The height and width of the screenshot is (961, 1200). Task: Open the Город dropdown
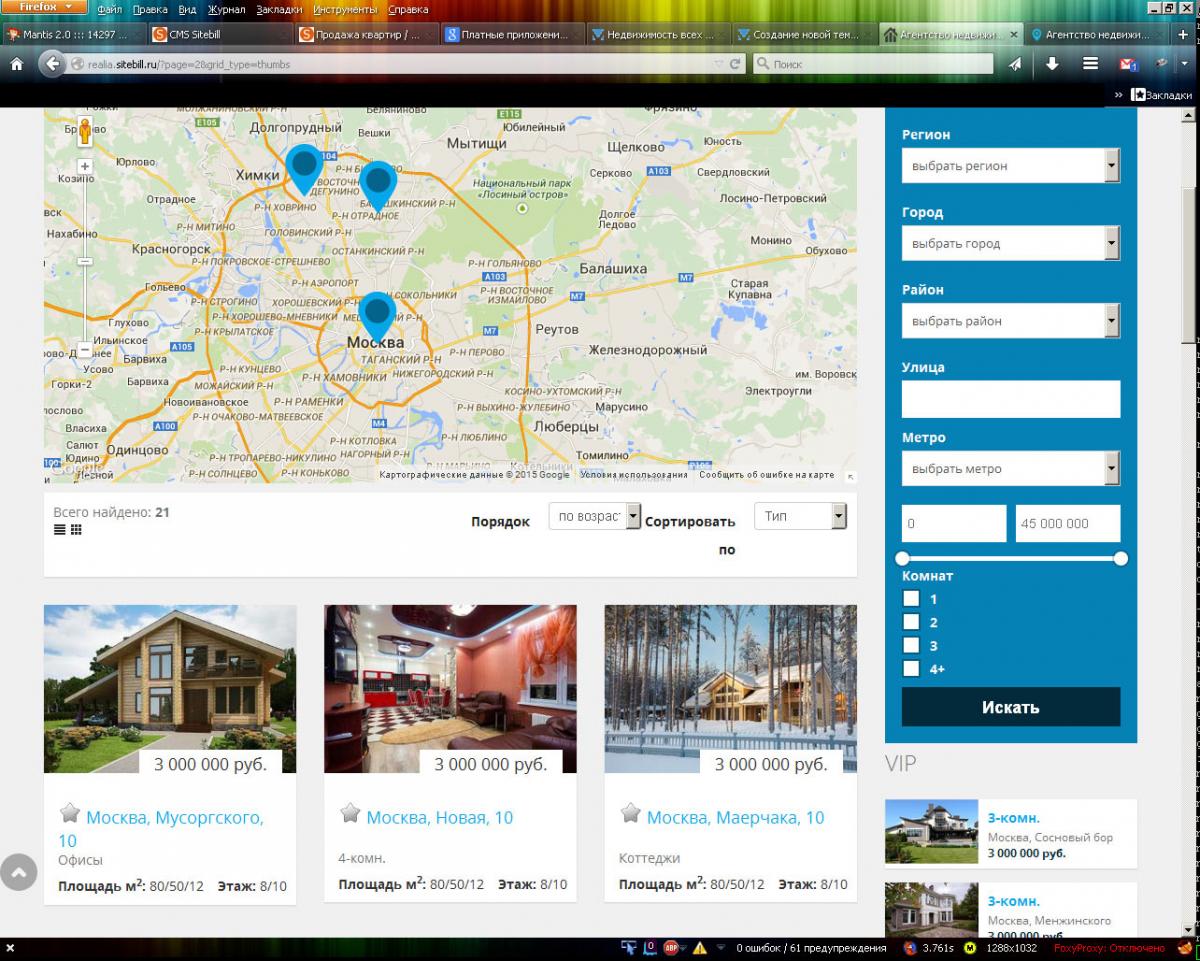1011,243
